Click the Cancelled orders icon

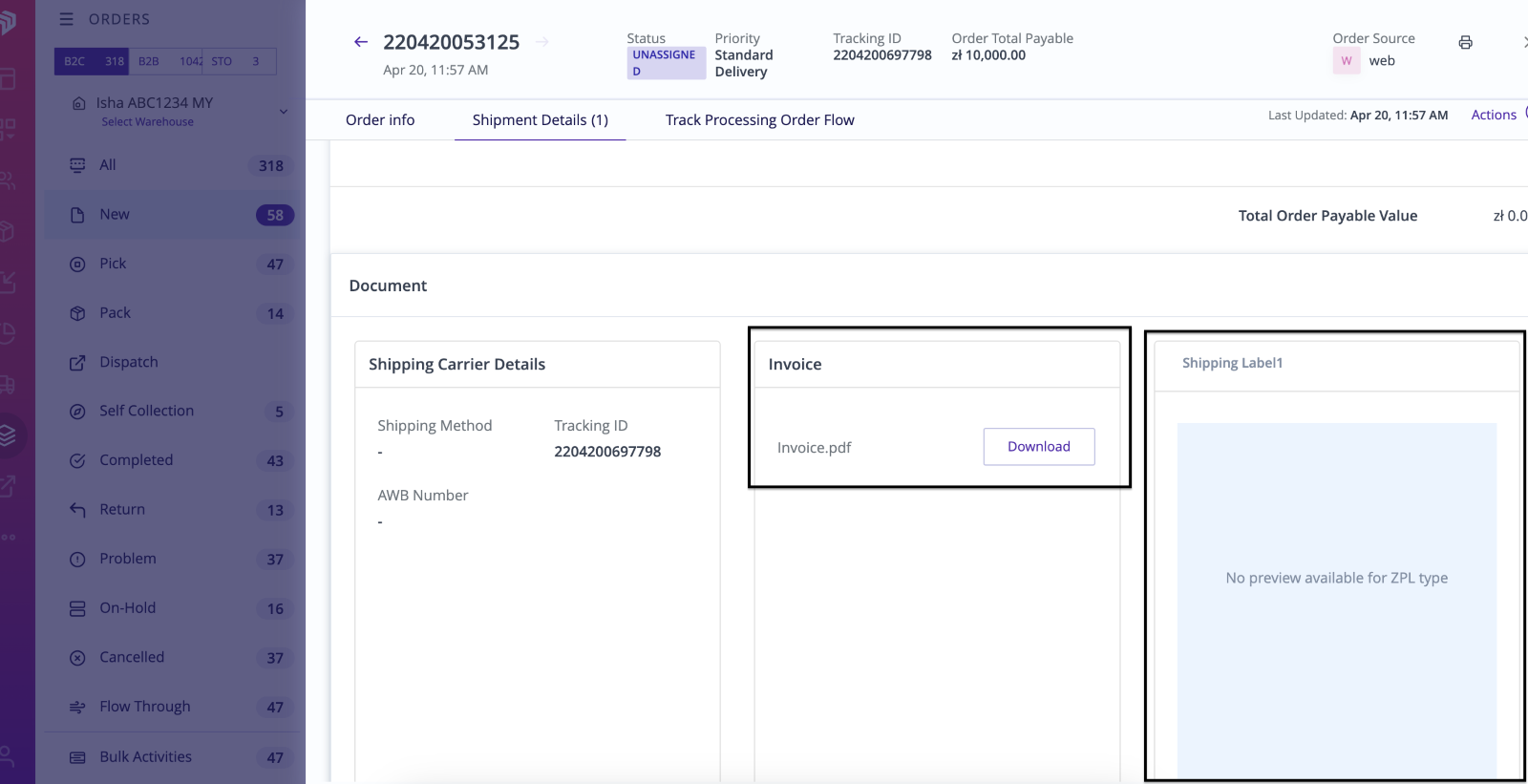(77, 658)
